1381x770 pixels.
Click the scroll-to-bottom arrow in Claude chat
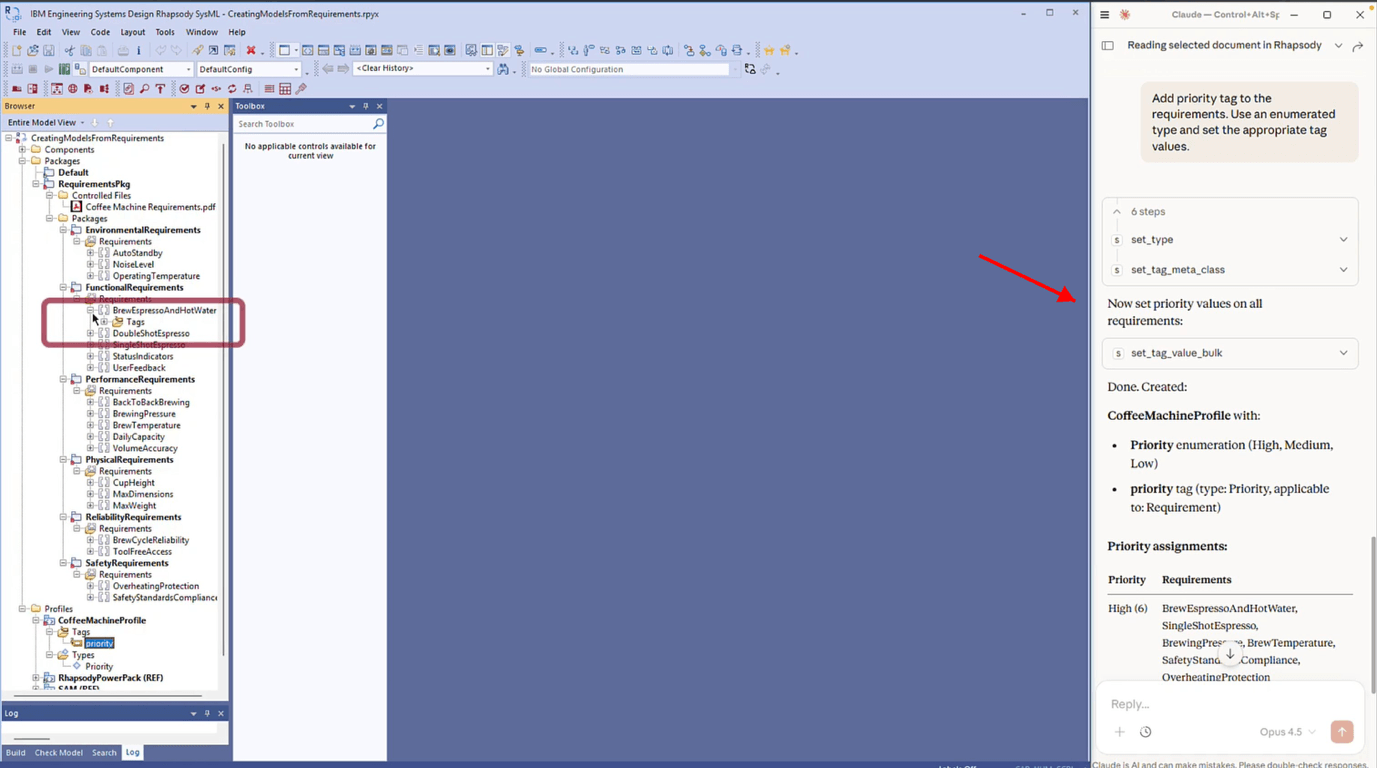click(1230, 654)
